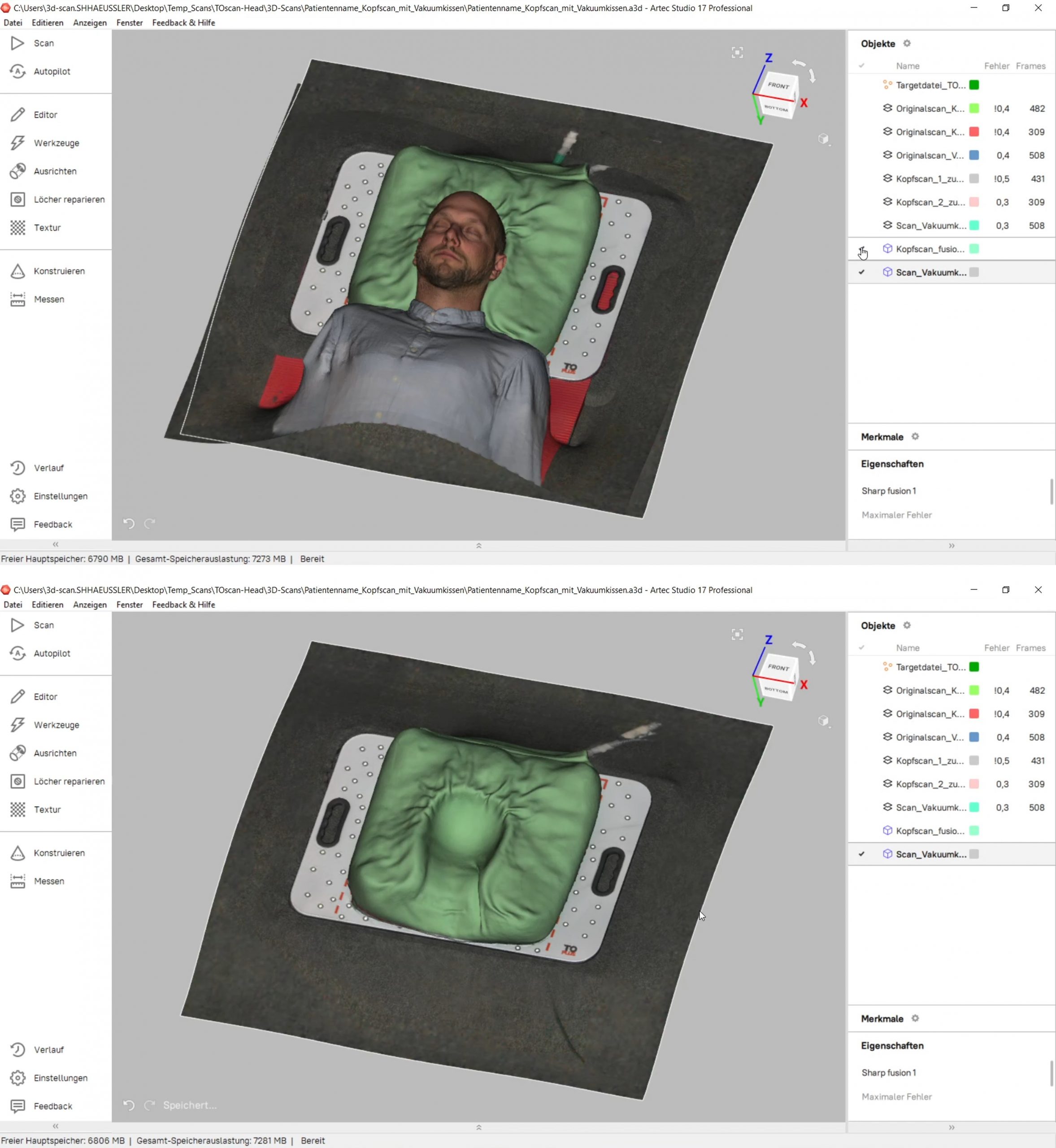The width and height of the screenshot is (1056, 1148).
Task: Click the undo arrow next to Speichert… text
Action: (129, 1105)
